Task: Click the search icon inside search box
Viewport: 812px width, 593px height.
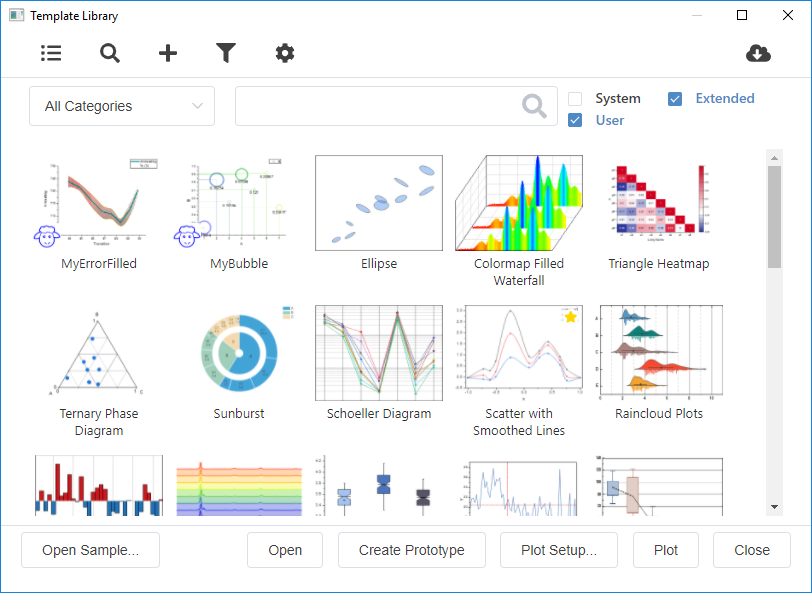Action: (x=532, y=105)
